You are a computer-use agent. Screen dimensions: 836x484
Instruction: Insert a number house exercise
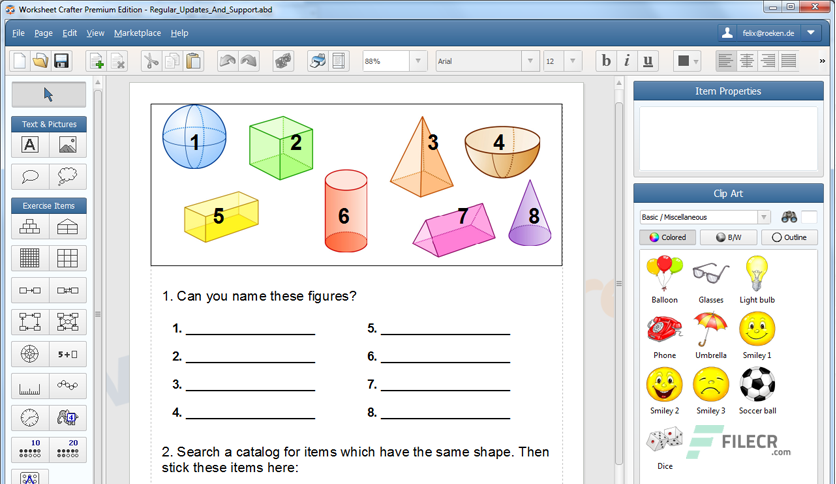(x=68, y=227)
